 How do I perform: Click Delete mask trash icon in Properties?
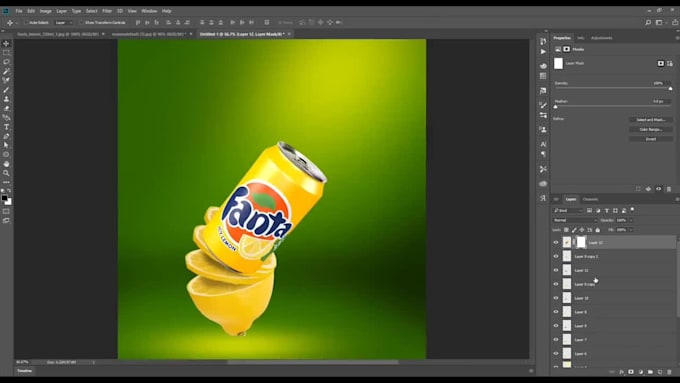pyautogui.click(x=669, y=189)
